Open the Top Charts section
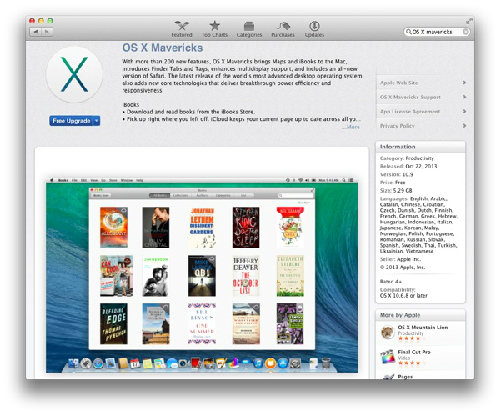This screenshot has height=415, width=500. [215, 29]
